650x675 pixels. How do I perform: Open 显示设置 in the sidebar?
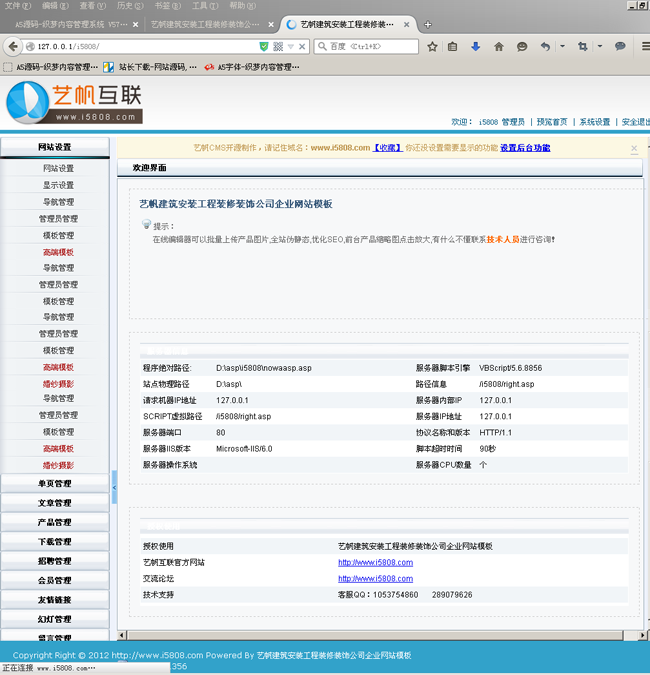click(59, 185)
